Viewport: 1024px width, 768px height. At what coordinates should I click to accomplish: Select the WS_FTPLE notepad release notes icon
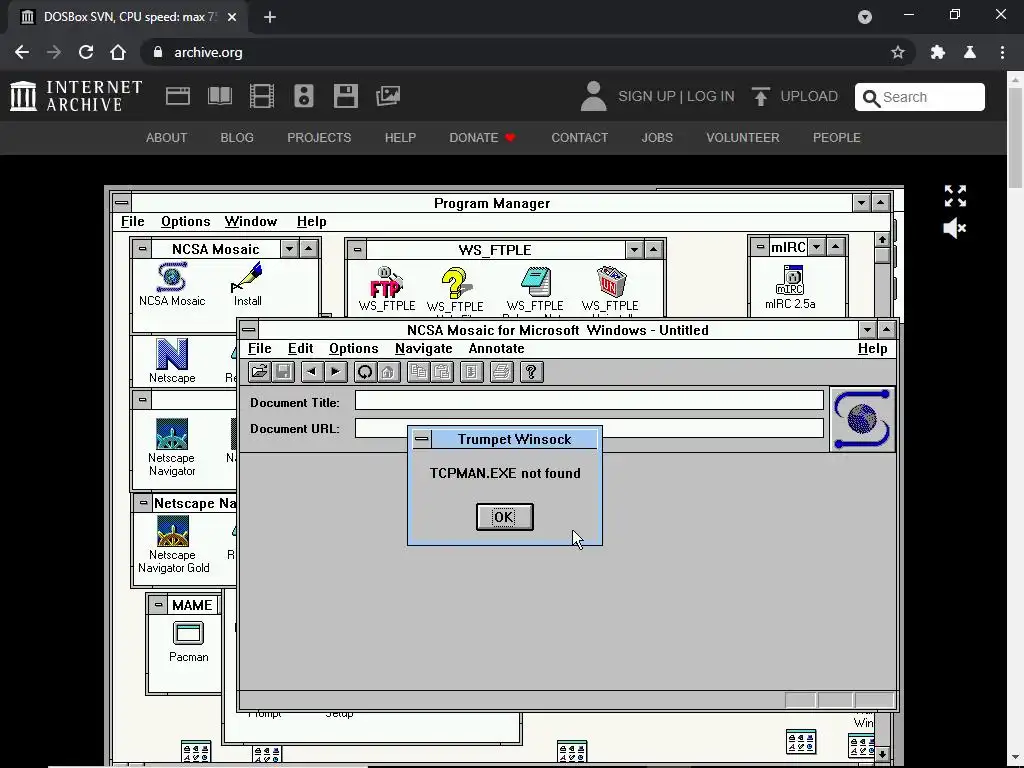click(x=536, y=282)
